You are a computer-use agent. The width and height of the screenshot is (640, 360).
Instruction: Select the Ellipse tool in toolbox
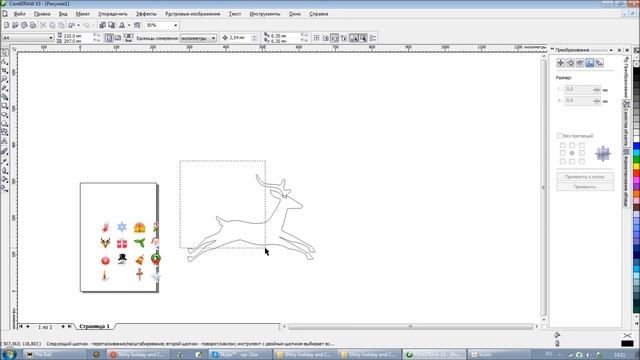click(x=4, y=115)
